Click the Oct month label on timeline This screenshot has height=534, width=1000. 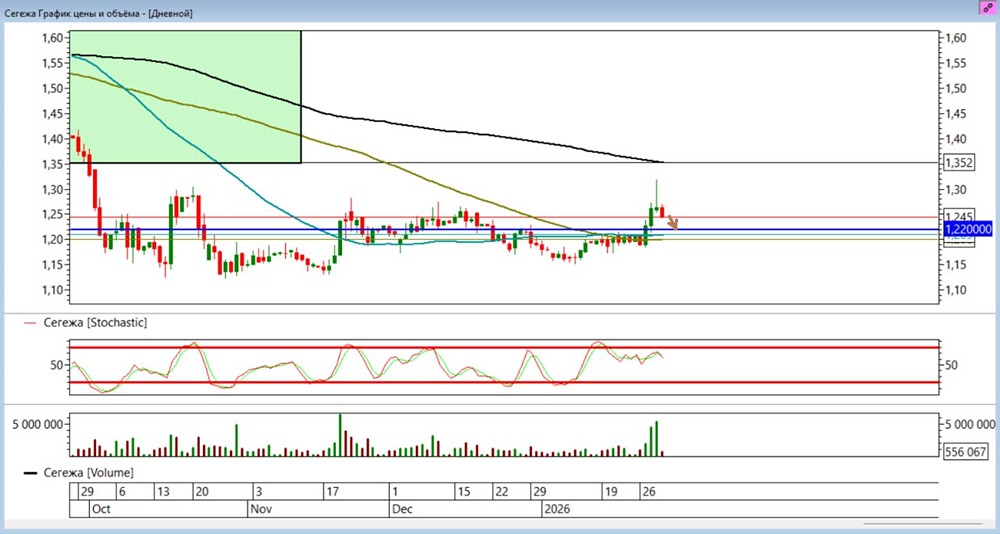click(x=101, y=508)
